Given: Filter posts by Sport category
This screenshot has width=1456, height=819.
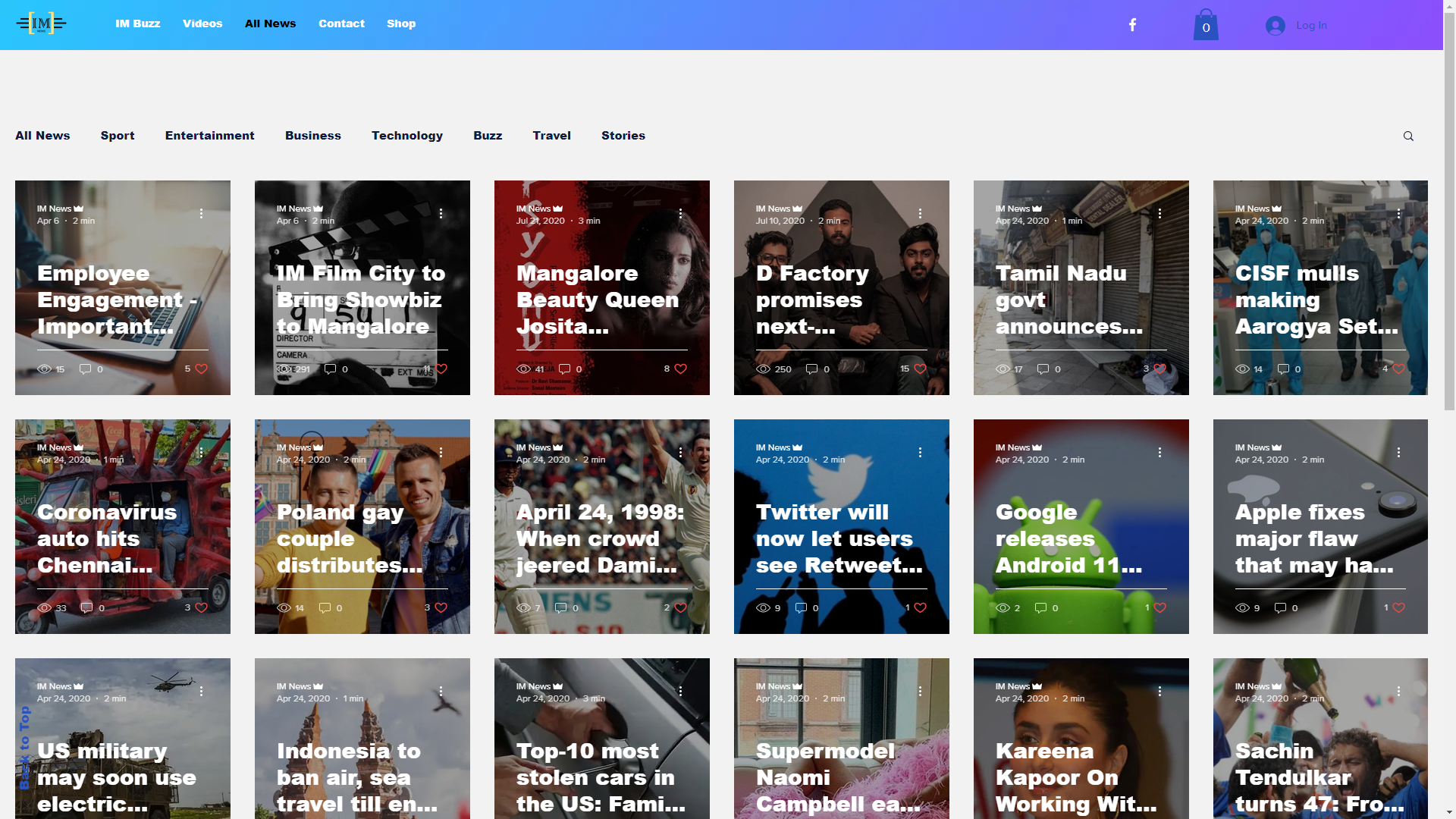Looking at the screenshot, I should (118, 136).
